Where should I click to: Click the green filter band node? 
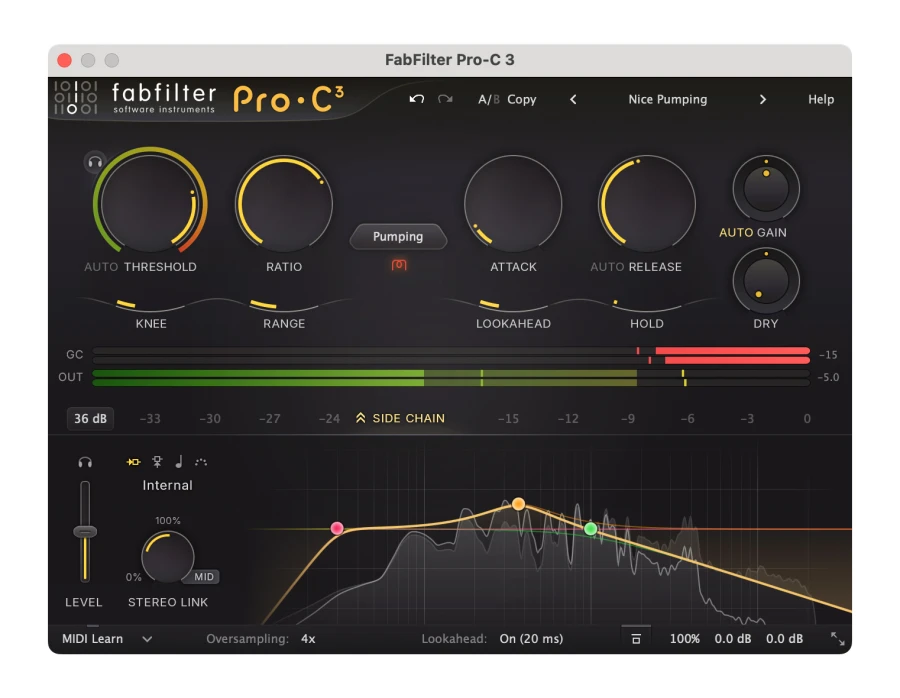(x=590, y=529)
